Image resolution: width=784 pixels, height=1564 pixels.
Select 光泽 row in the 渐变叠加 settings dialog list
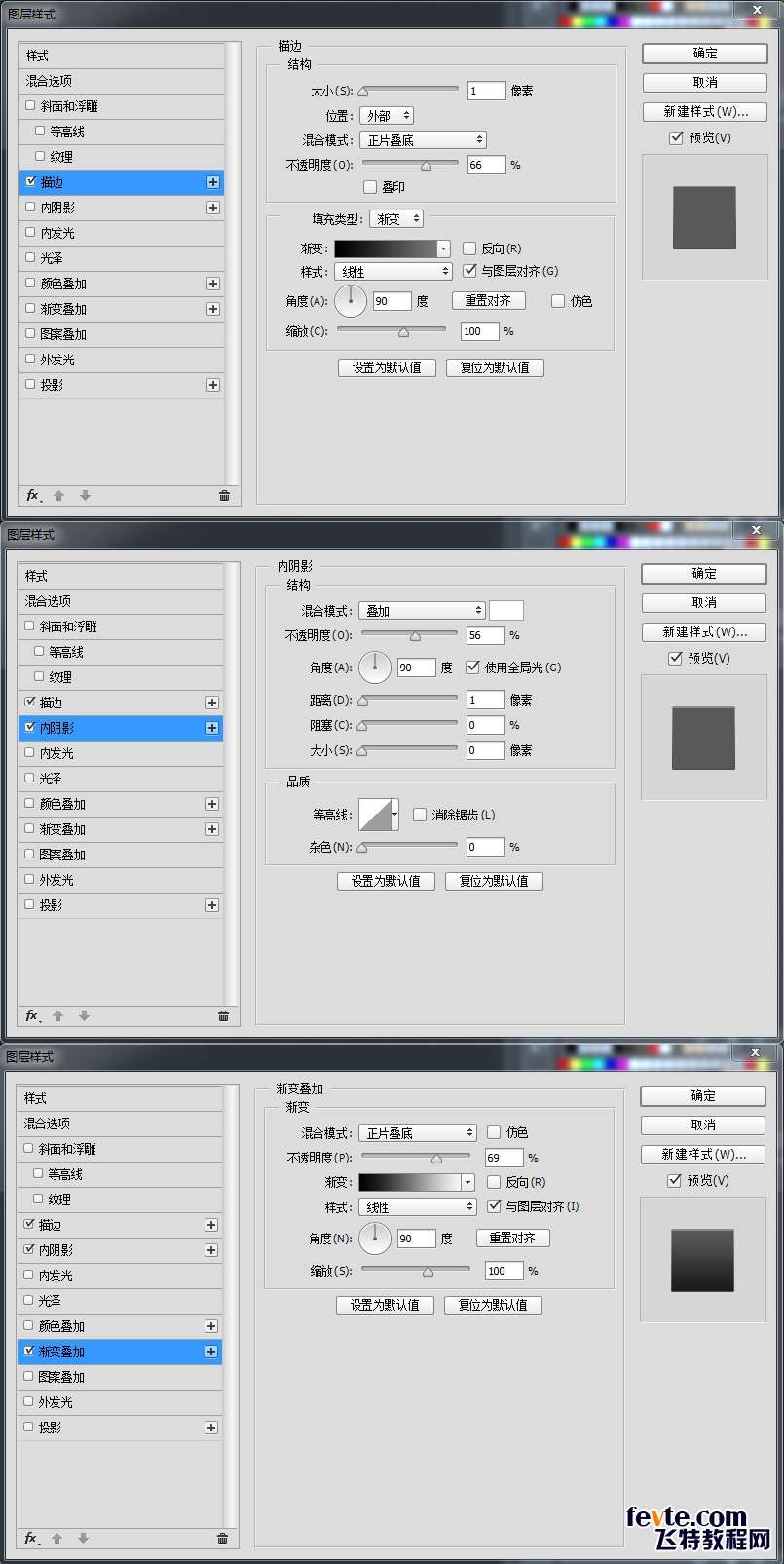coord(120,1301)
